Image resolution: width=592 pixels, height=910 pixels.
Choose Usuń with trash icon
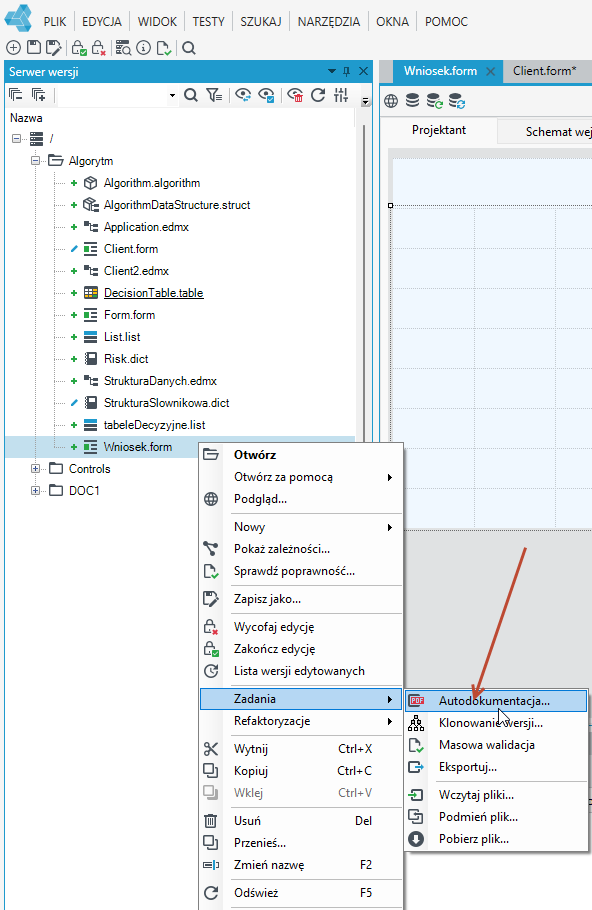[301, 821]
